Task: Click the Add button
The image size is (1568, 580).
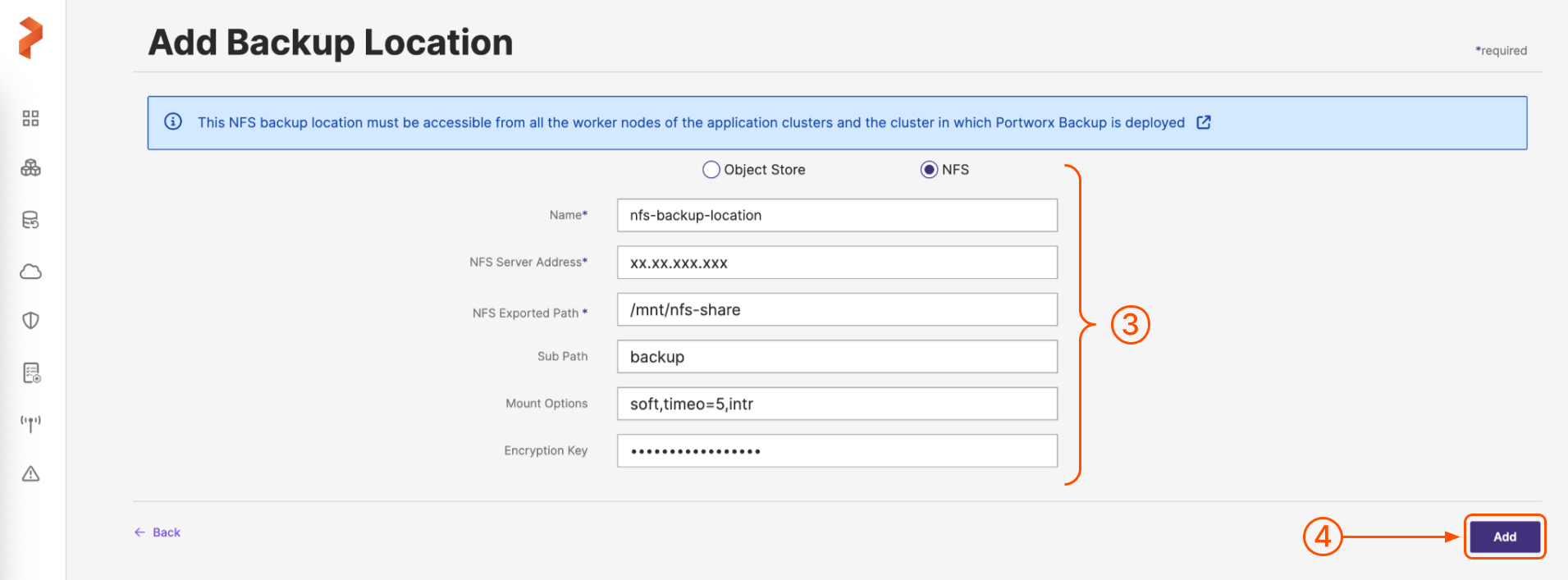Action: pyautogui.click(x=1504, y=537)
